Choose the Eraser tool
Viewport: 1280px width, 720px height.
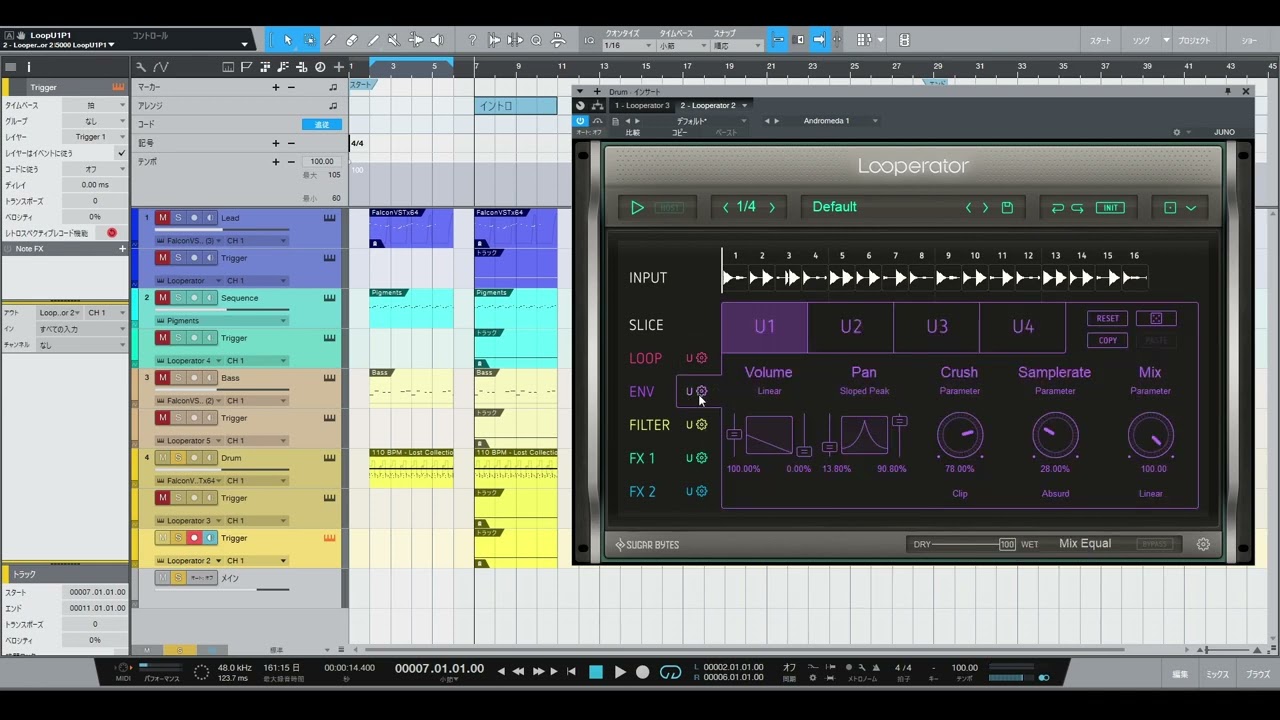pyautogui.click(x=352, y=40)
